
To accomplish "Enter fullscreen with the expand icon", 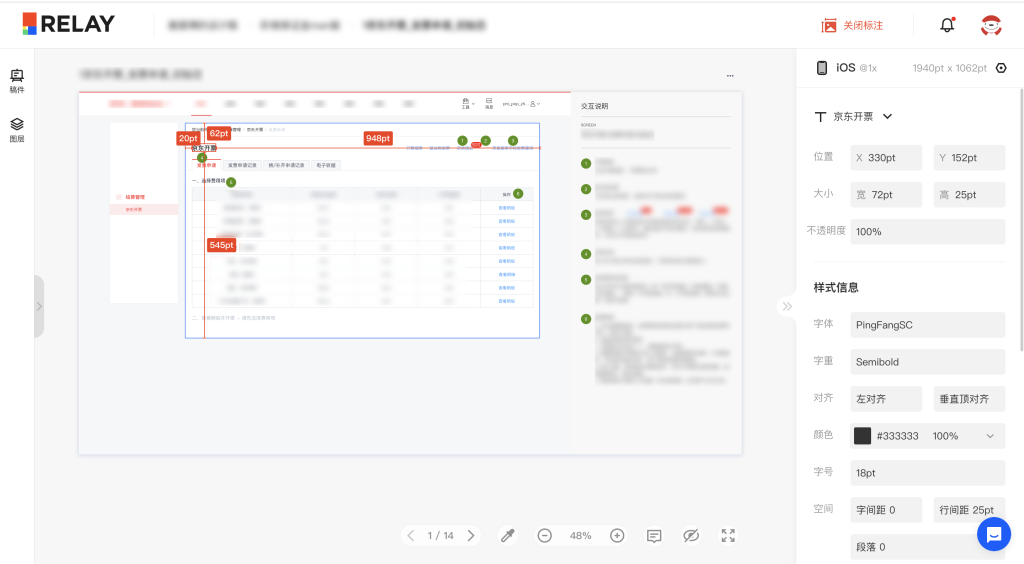I will click(x=728, y=536).
